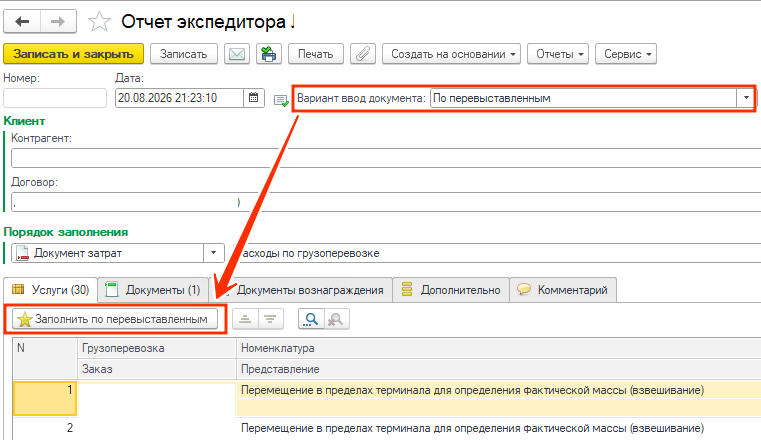Click the envelope email icon
The height and width of the screenshot is (440, 761).
(237, 54)
